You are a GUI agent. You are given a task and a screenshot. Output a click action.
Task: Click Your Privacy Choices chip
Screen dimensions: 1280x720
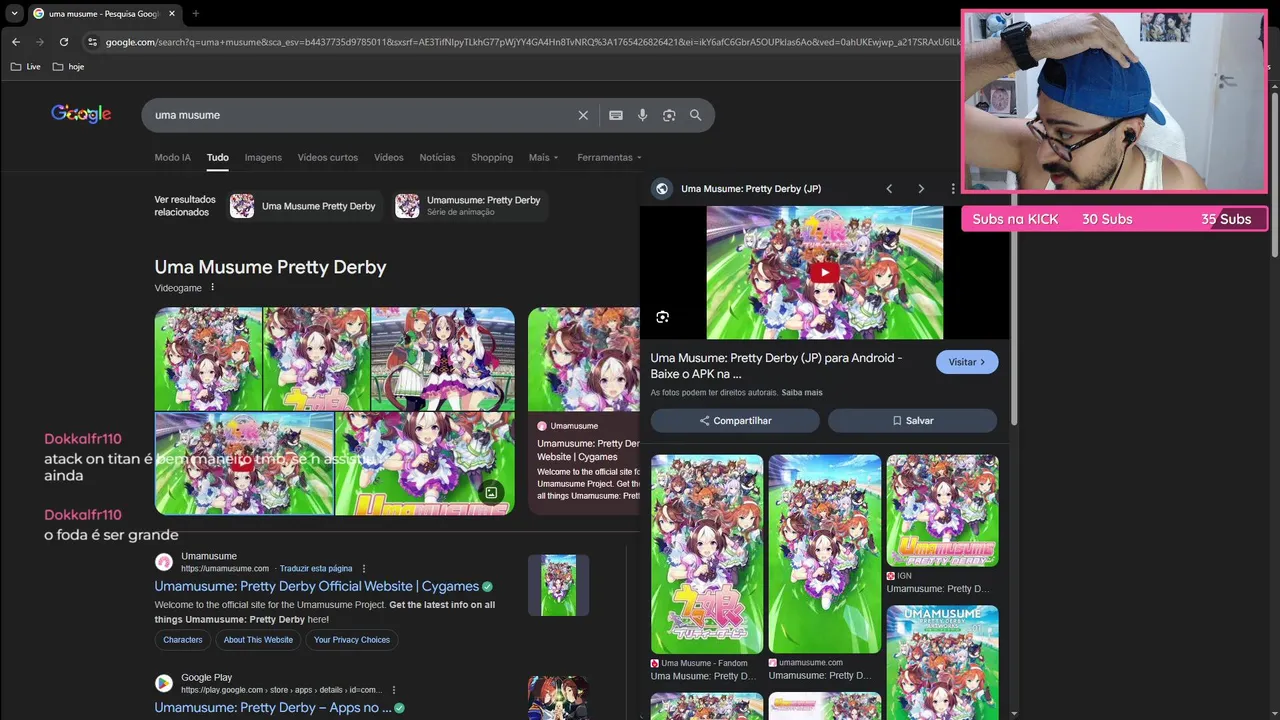coord(352,640)
